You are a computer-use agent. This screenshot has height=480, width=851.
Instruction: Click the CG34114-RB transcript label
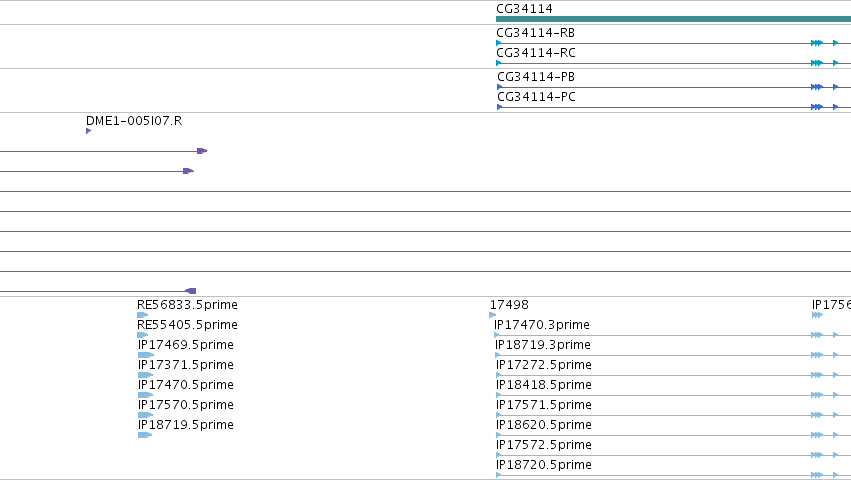[x=535, y=33]
